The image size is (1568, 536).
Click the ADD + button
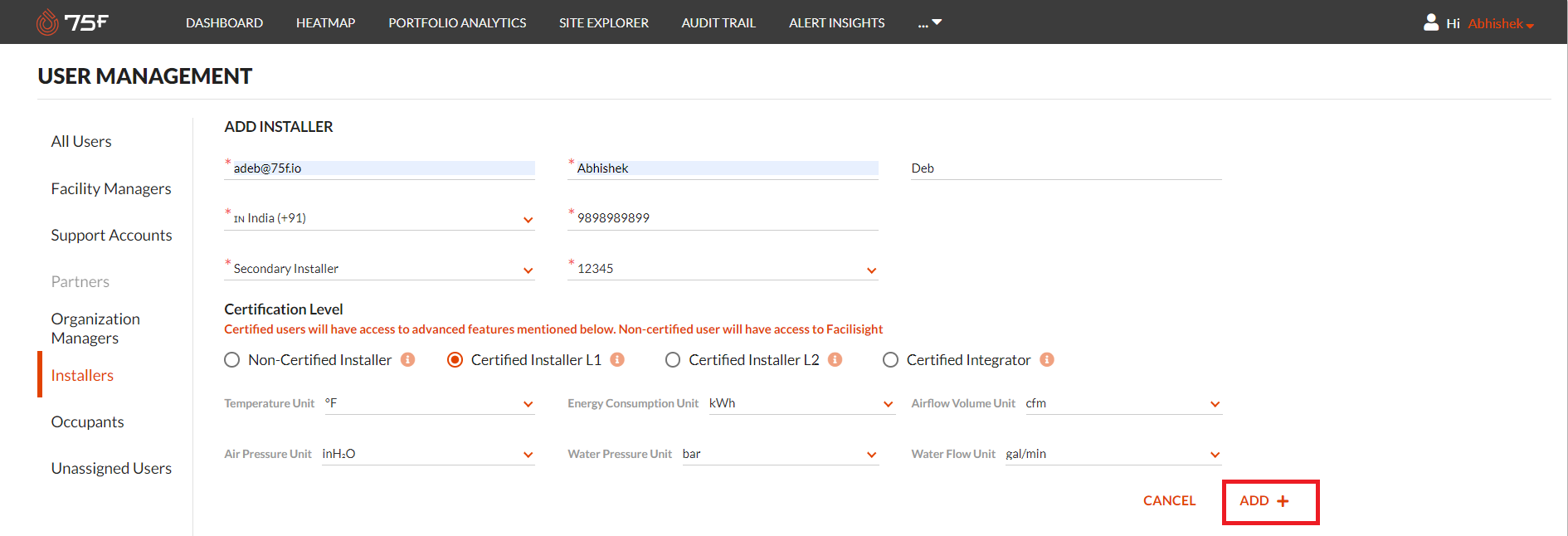point(1270,501)
